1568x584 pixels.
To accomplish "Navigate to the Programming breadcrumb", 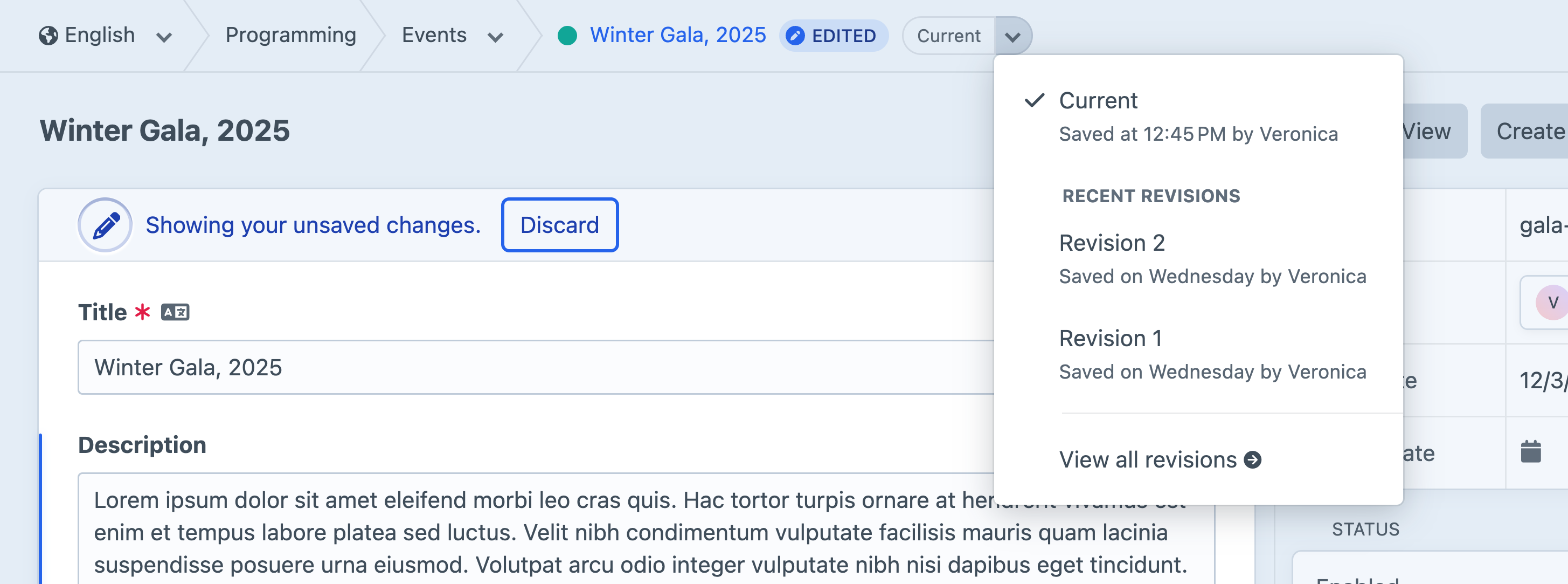I will click(x=290, y=35).
